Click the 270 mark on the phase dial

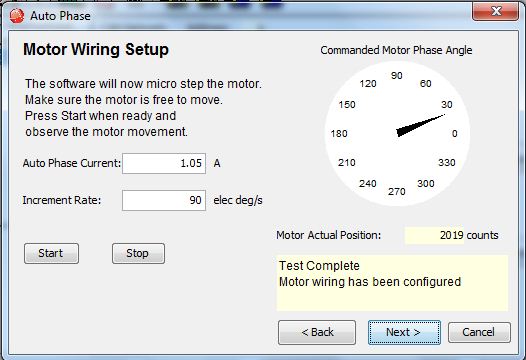point(397,192)
